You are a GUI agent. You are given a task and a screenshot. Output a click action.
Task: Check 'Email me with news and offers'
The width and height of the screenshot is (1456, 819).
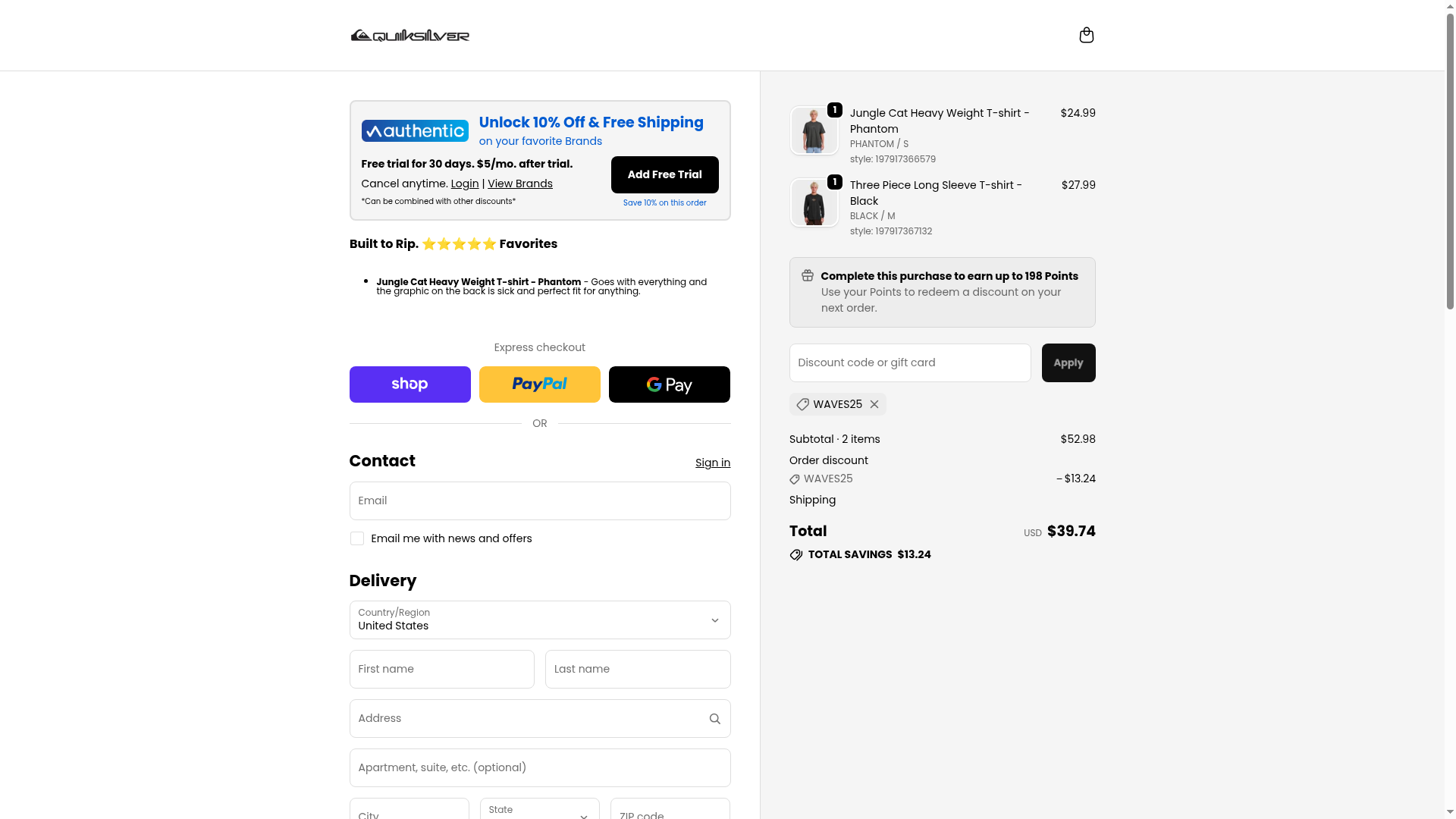(357, 538)
